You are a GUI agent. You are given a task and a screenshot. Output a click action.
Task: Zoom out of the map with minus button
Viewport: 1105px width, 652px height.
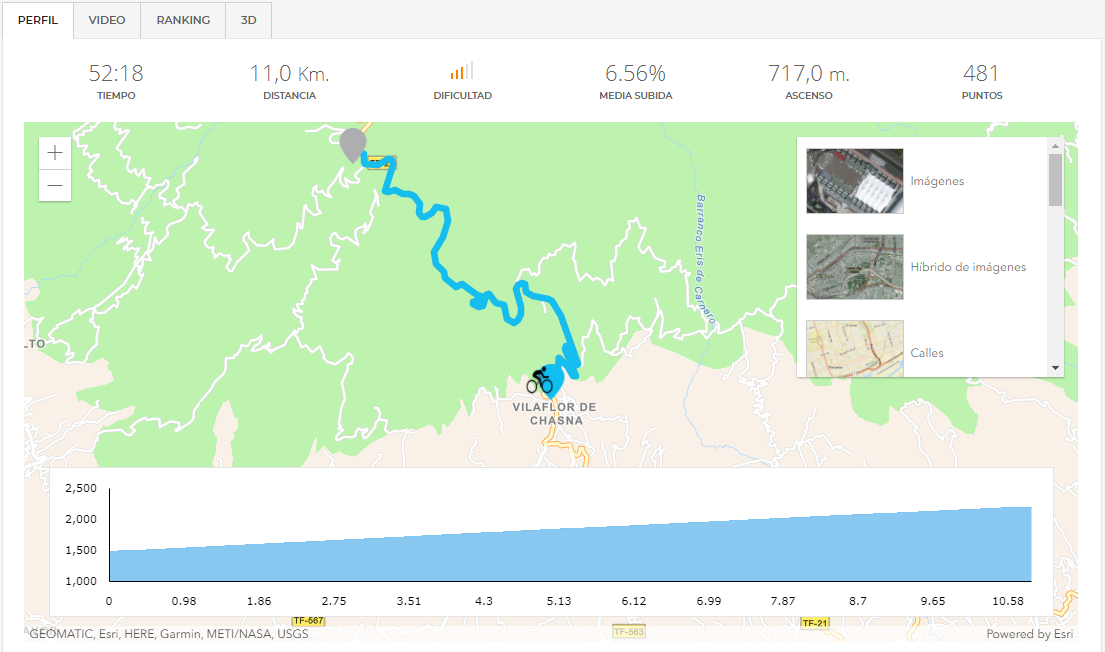point(55,185)
